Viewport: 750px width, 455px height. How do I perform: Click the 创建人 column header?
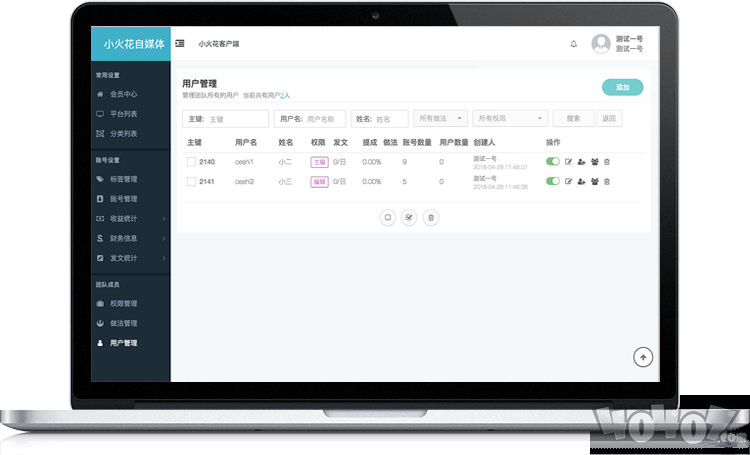484,142
